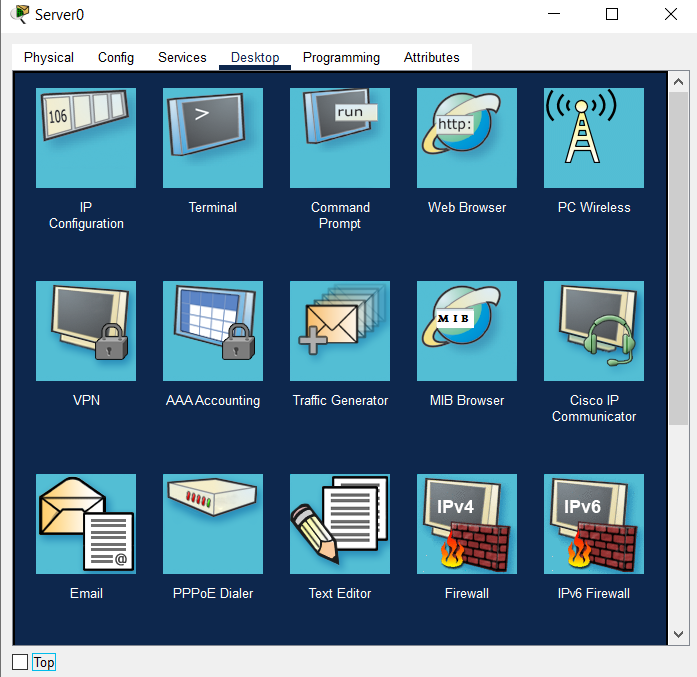
Task: Open the Email app
Action: 86,524
